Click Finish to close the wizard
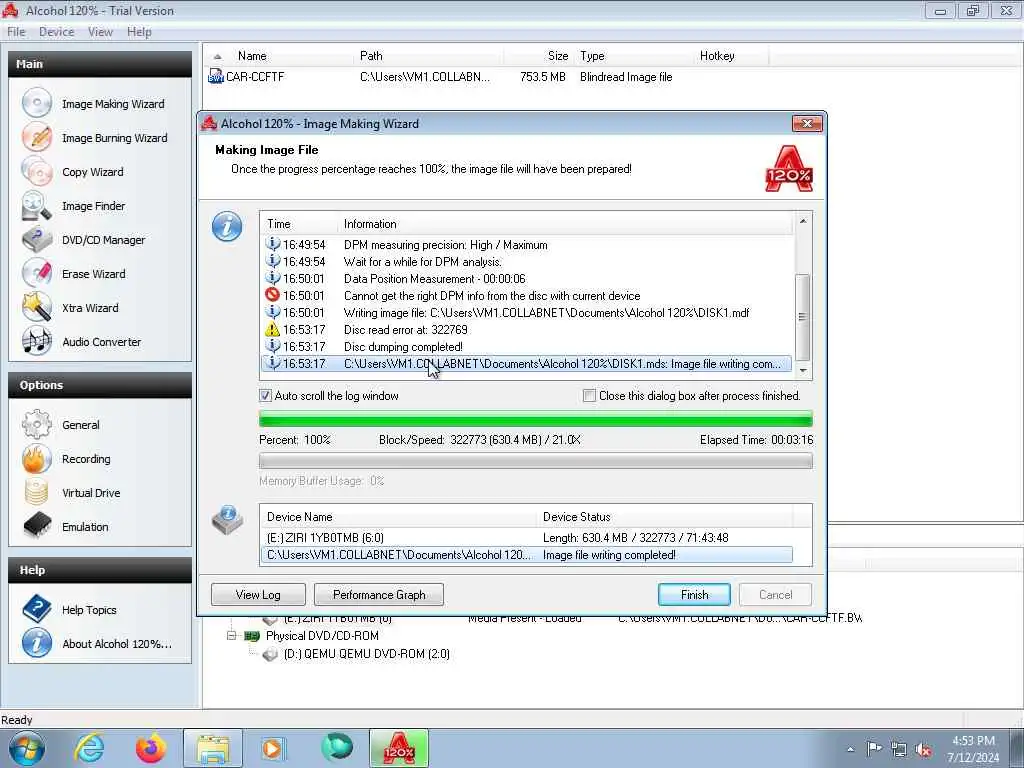The image size is (1024, 768). 694,594
